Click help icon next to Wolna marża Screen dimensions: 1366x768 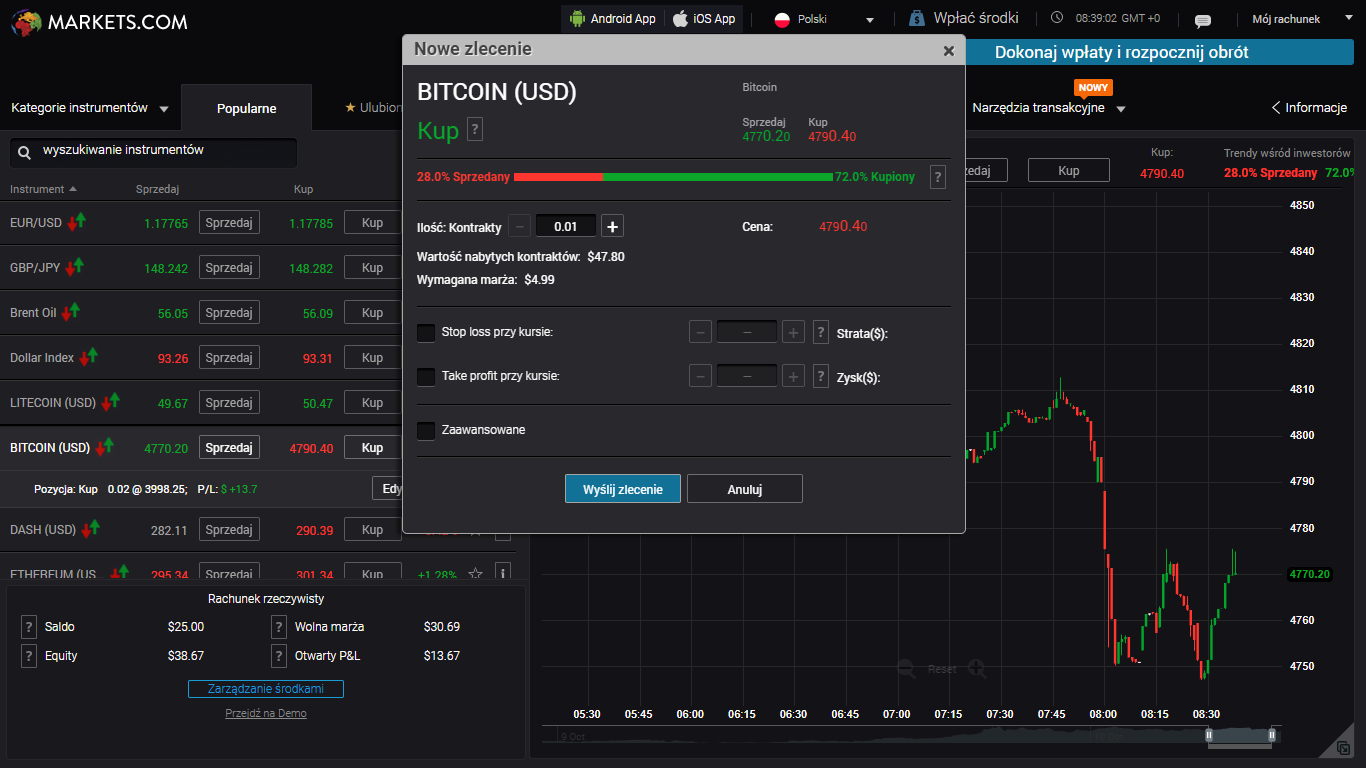[x=279, y=627]
